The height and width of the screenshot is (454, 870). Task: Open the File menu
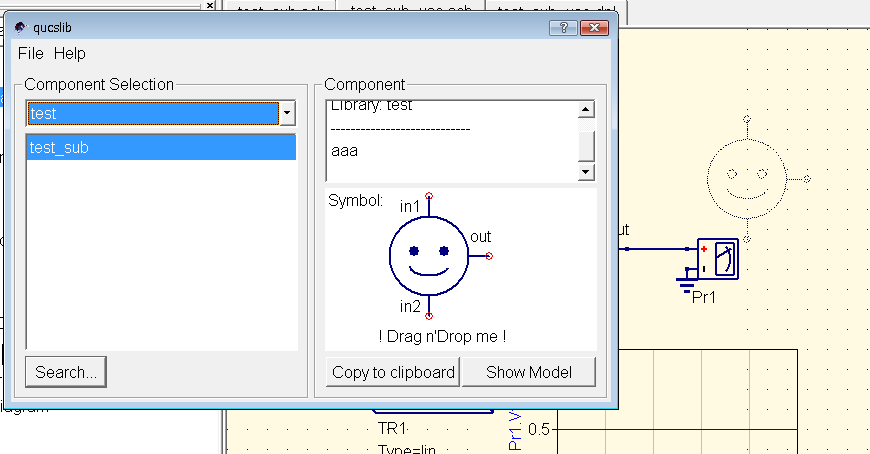pos(31,53)
